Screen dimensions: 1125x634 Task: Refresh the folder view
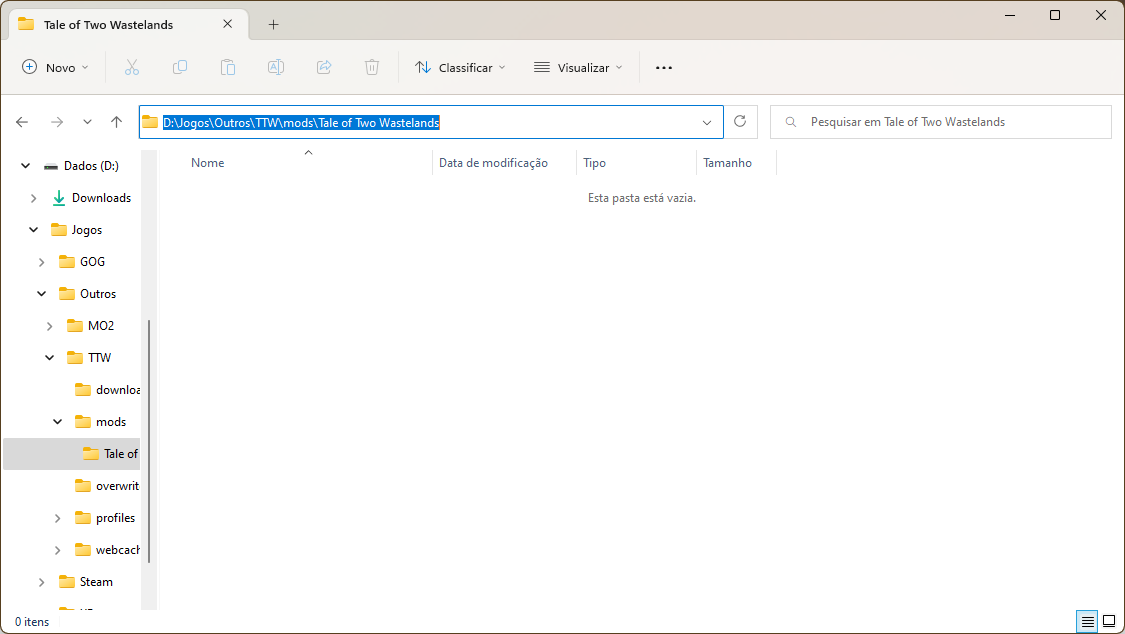(740, 122)
